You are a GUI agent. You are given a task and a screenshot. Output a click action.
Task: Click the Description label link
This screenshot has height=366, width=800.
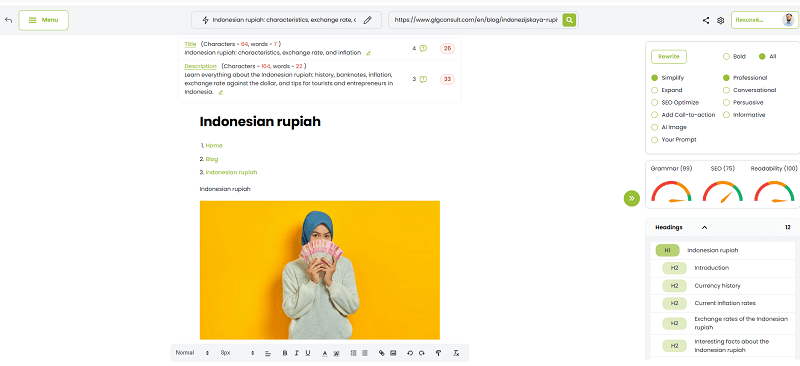point(200,66)
